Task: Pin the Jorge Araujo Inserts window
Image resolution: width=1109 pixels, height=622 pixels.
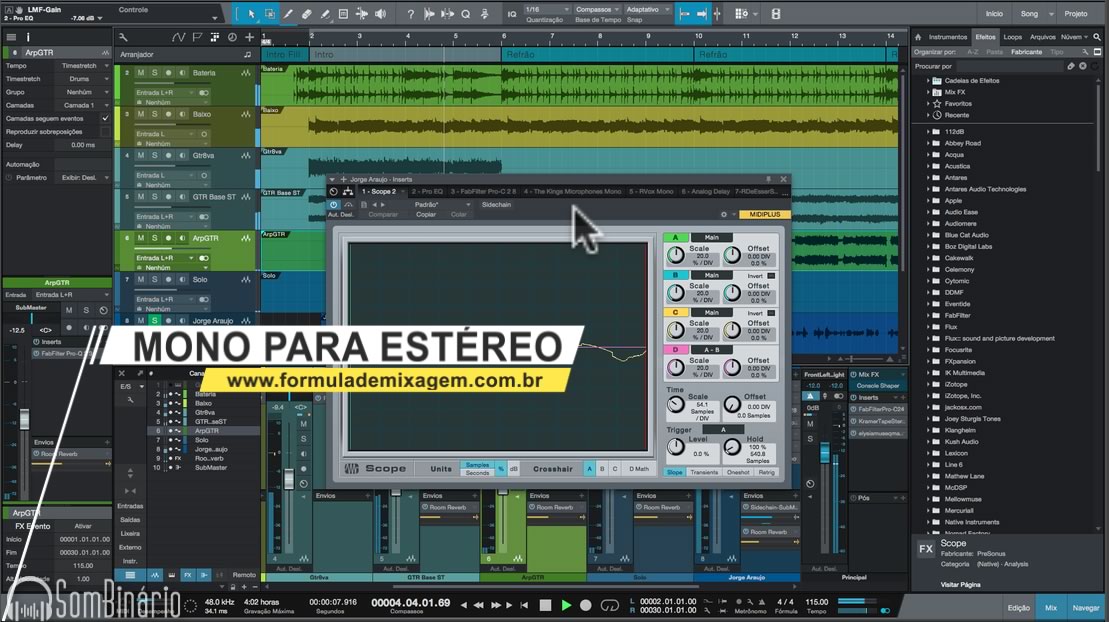Action: [769, 179]
